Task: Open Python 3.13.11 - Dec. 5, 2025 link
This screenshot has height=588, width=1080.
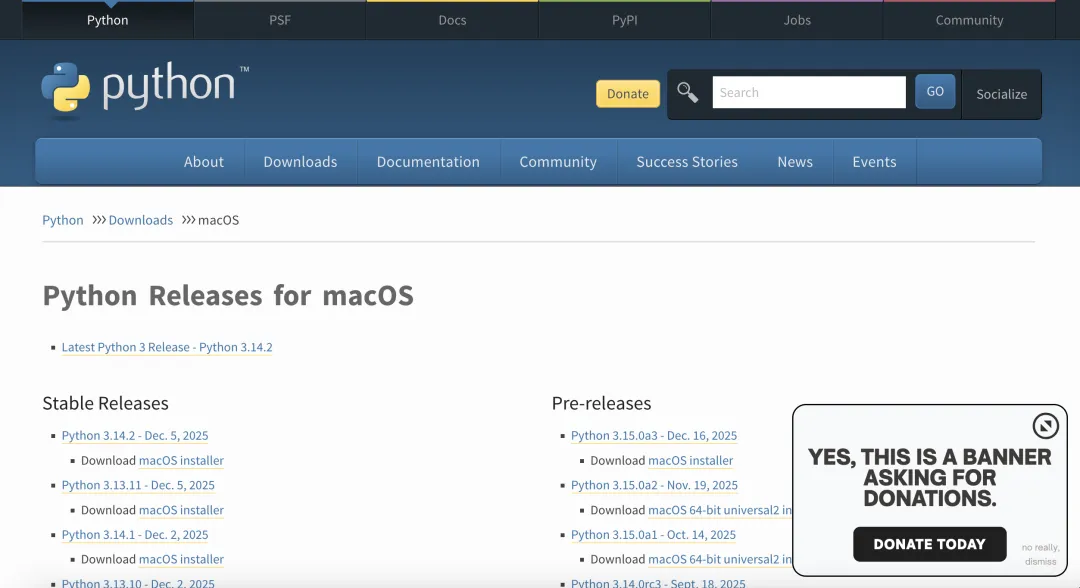Action: pos(138,485)
